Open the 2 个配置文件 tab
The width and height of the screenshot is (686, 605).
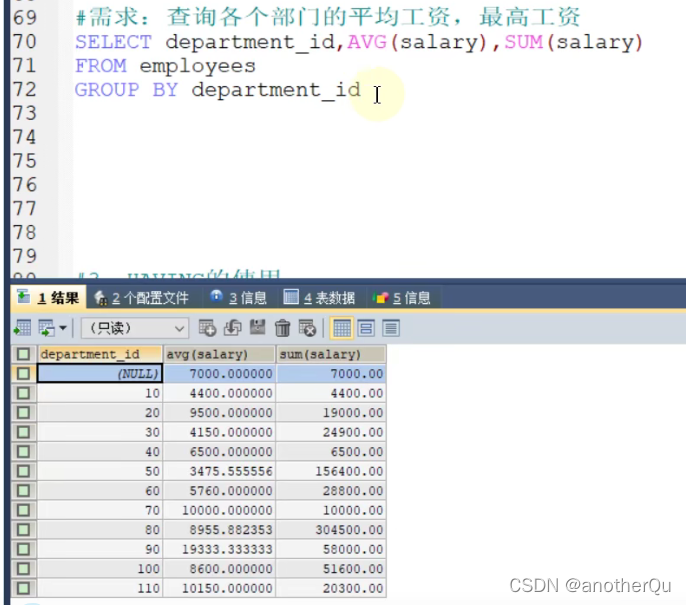point(141,298)
